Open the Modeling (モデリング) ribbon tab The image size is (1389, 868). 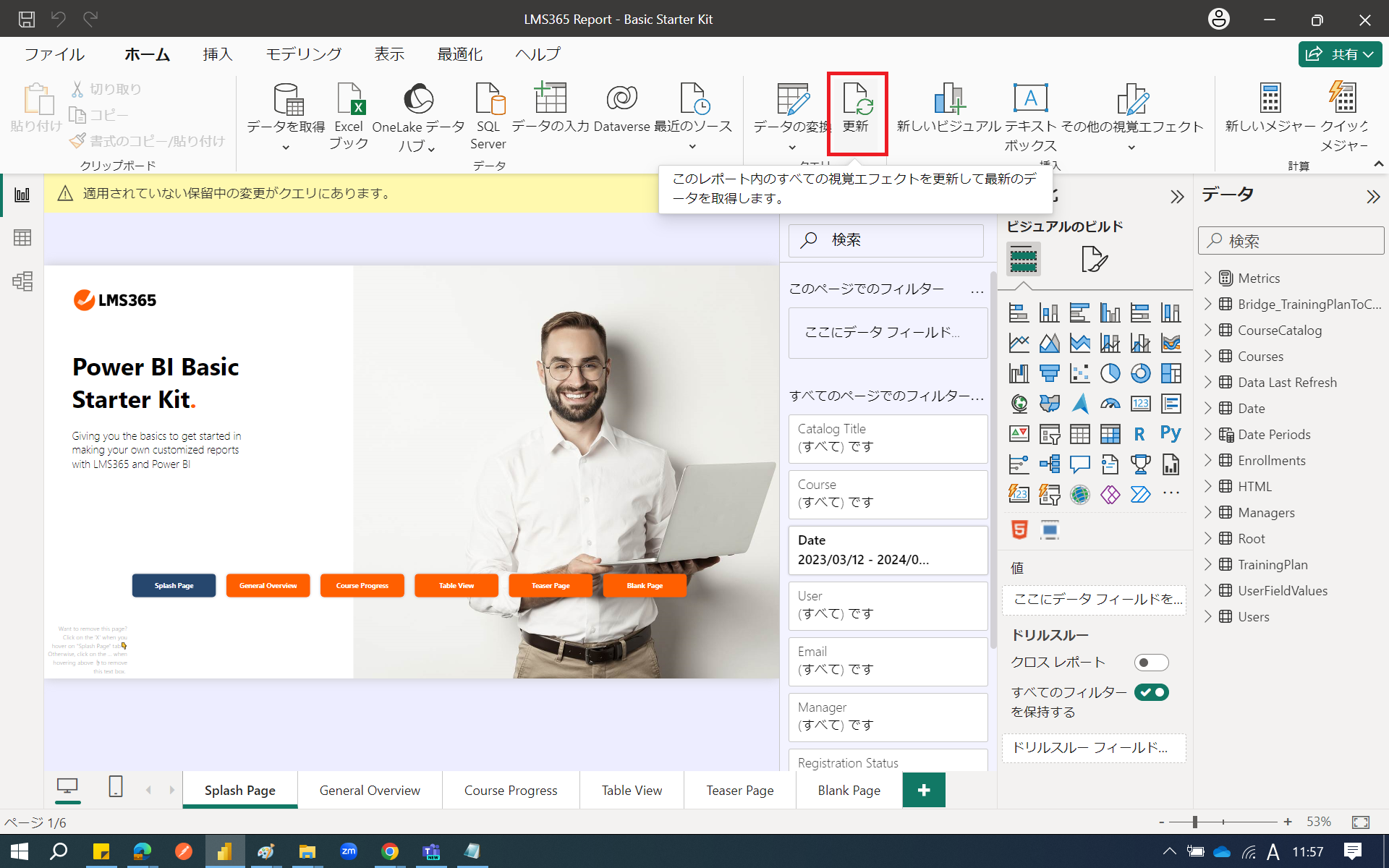pos(303,54)
